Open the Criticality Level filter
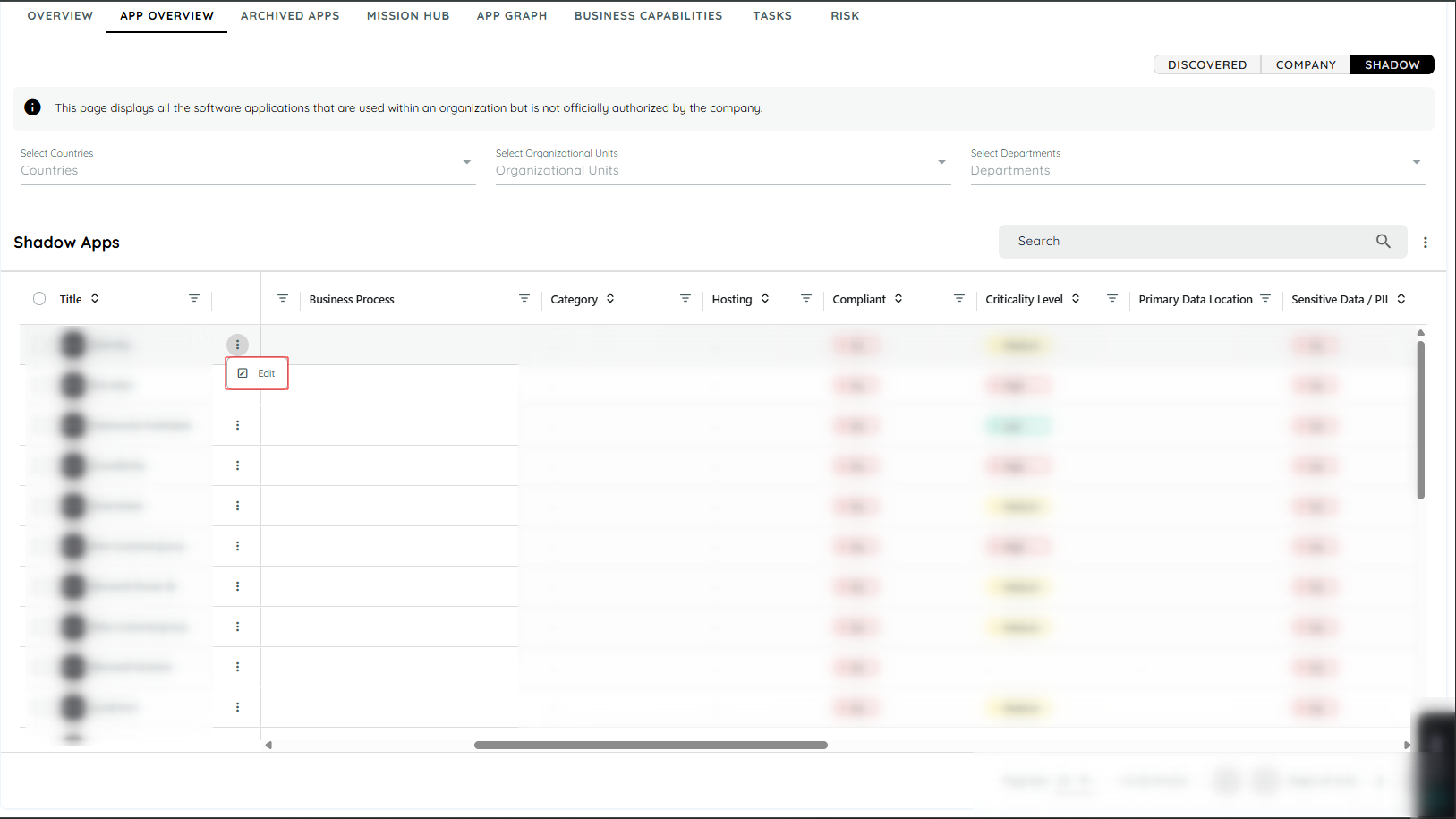The width and height of the screenshot is (1456, 819). 1112,298
